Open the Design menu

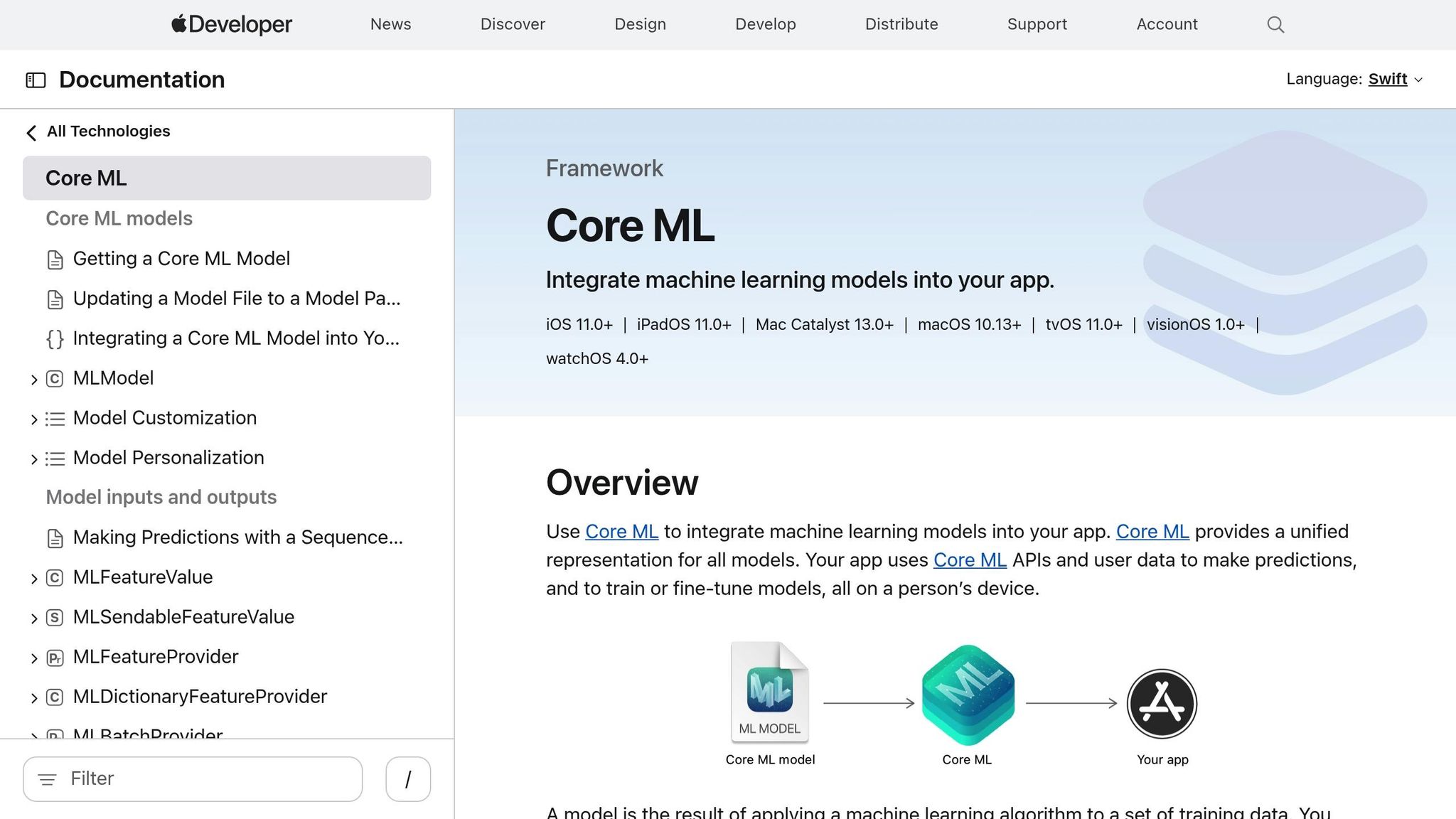click(640, 24)
